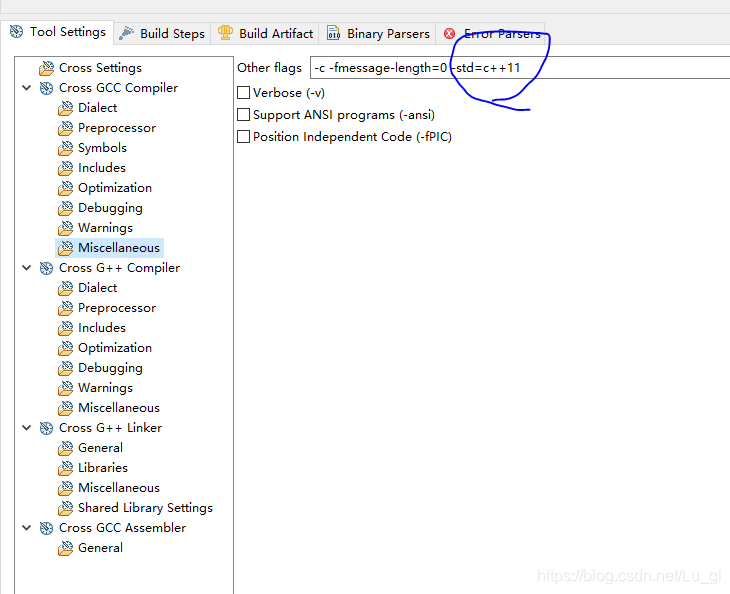Collapse the Cross GCC Compiler node
This screenshot has height=594, width=730.
(x=27, y=88)
